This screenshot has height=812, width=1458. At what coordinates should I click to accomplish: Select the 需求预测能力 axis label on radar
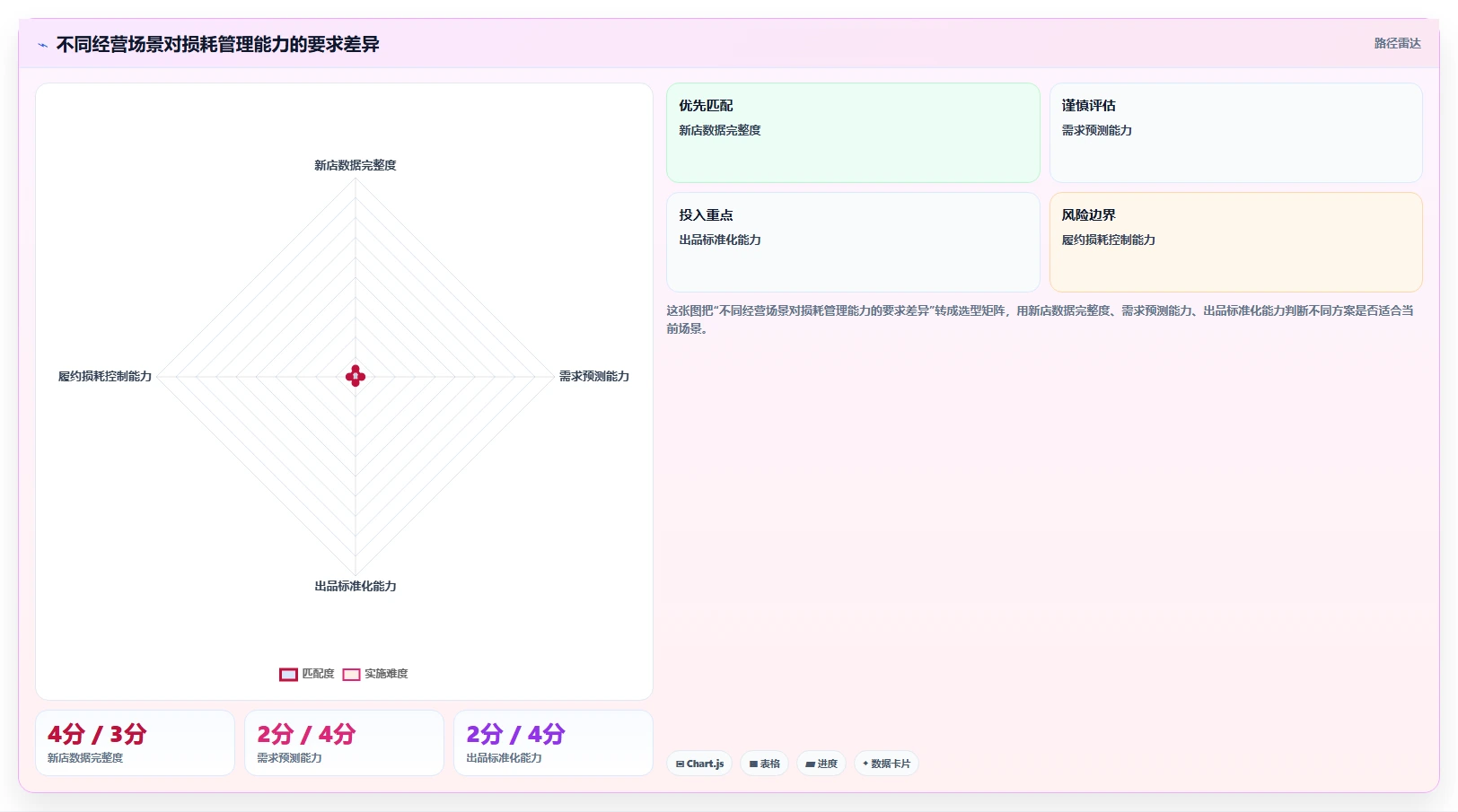click(x=594, y=376)
